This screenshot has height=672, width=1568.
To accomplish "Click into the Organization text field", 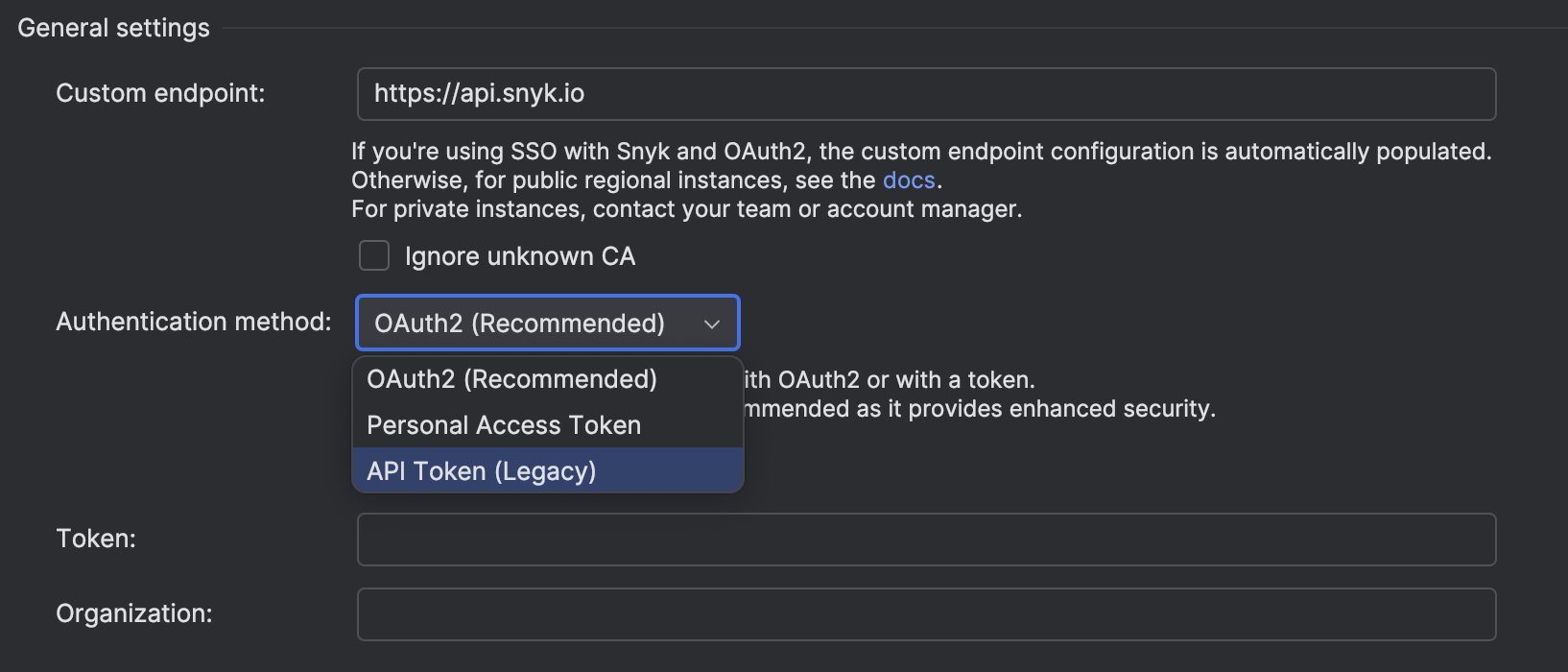I will (925, 614).
